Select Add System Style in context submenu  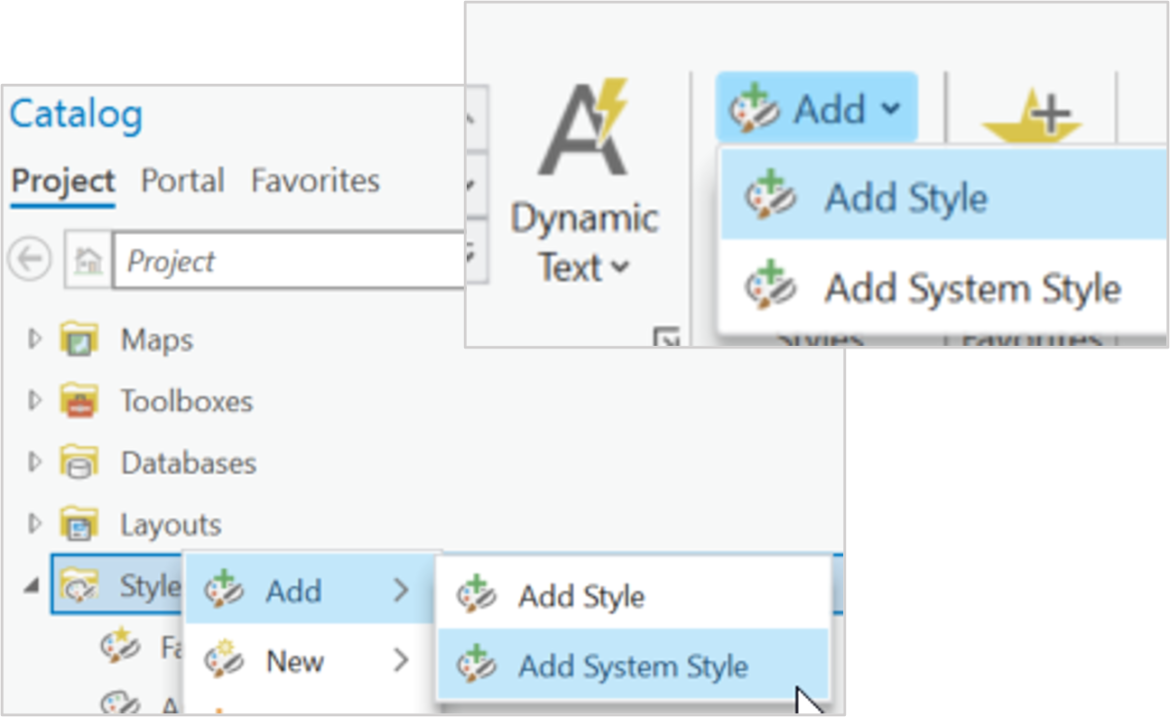(x=632, y=667)
